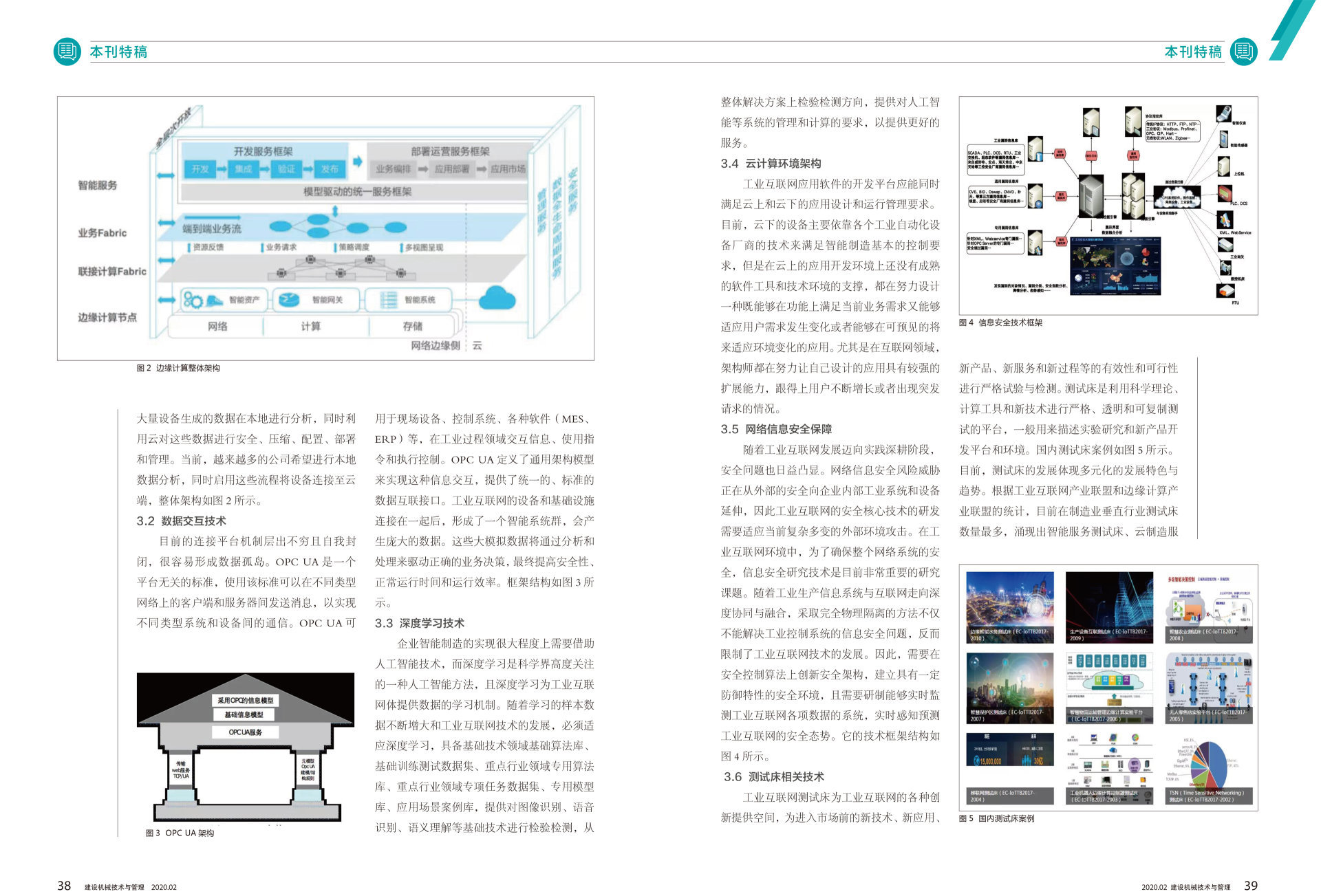Image resolution: width=1321 pixels, height=896 pixels.
Task: Click the 应用市场 box in Figure 2
Action: 508,168
